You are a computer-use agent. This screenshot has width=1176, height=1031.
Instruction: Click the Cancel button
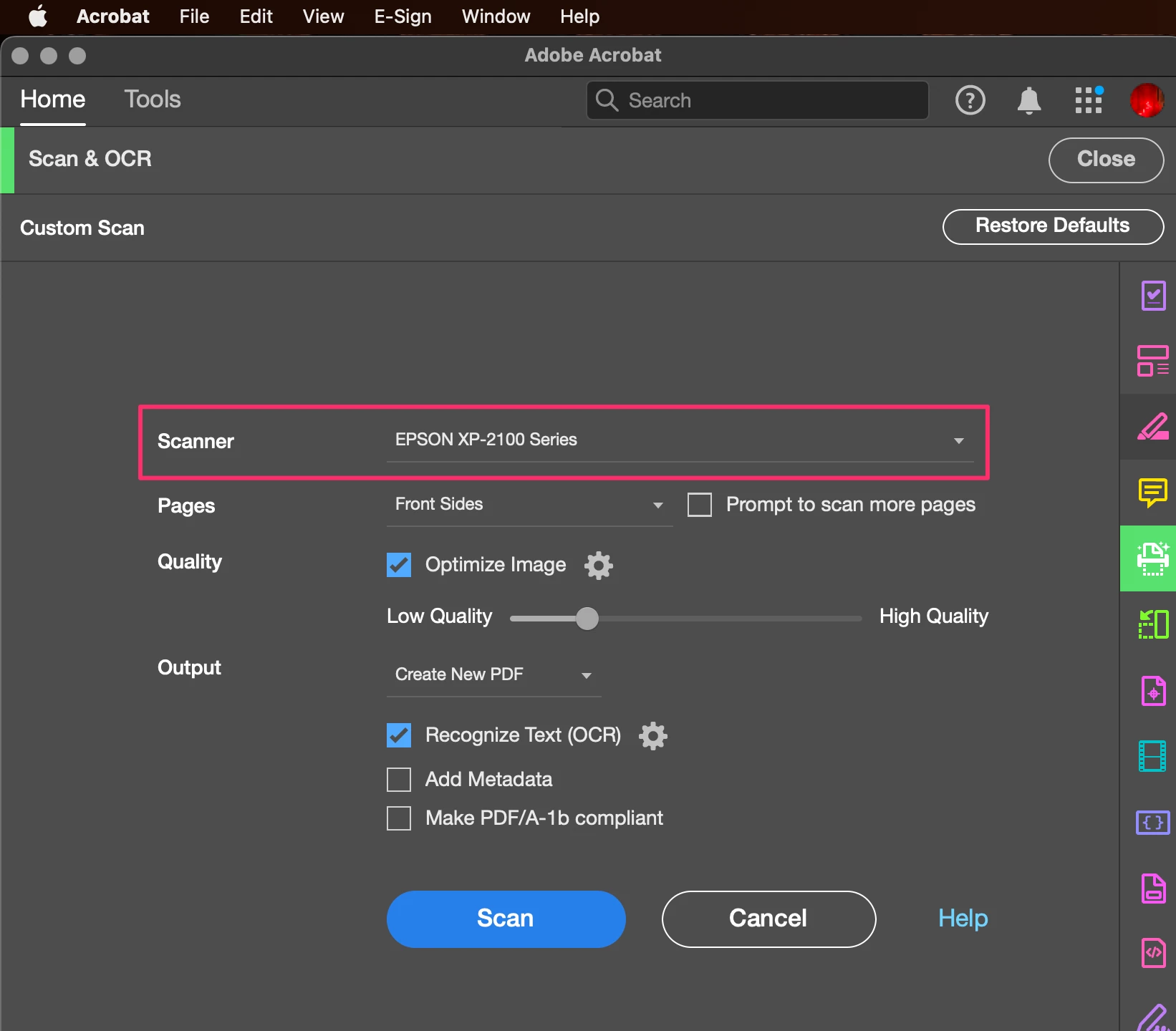click(x=768, y=919)
